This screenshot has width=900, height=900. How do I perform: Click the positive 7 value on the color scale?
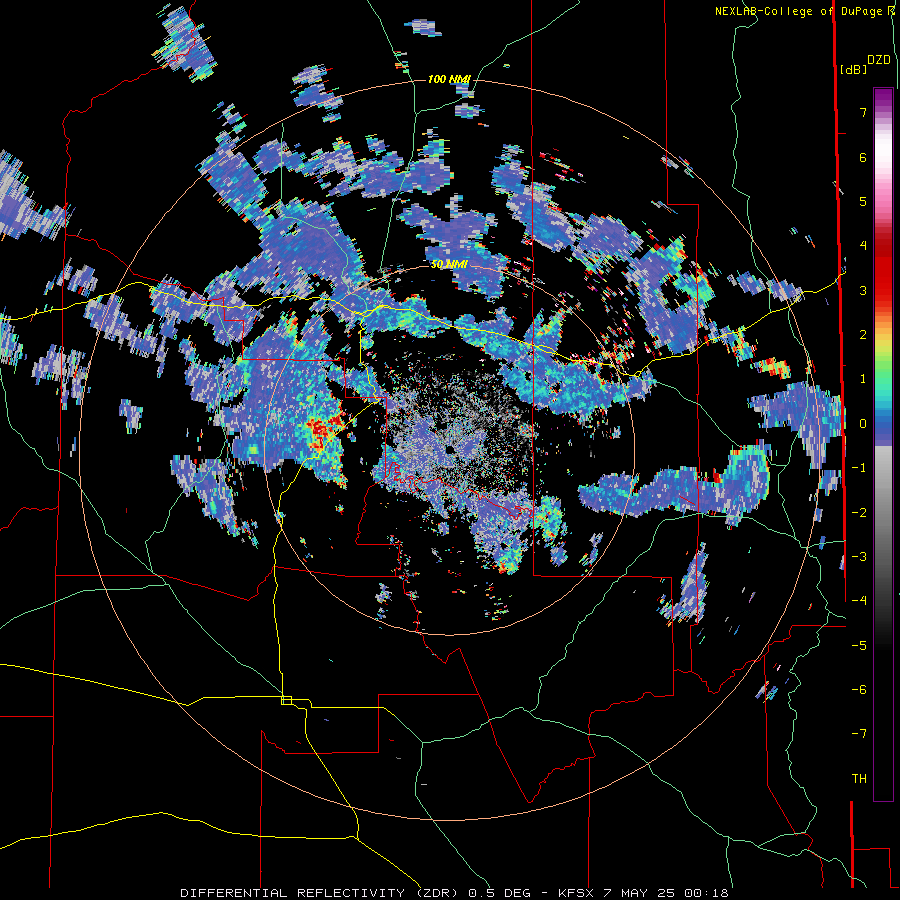pos(863,112)
